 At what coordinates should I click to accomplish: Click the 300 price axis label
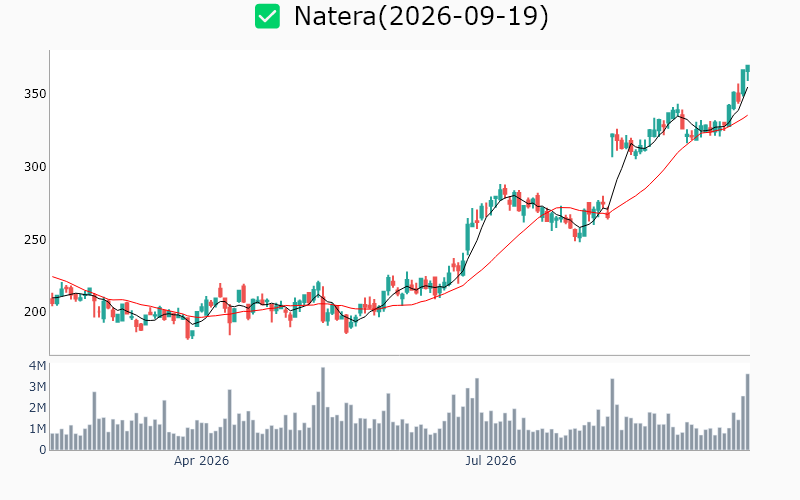coord(35,167)
